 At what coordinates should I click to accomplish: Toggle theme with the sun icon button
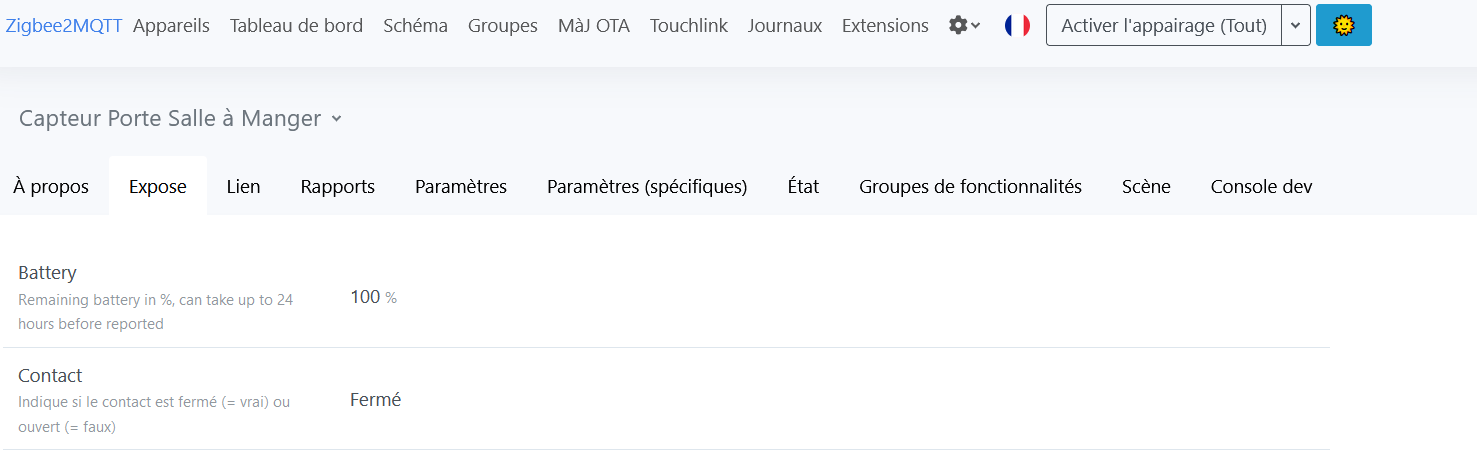[x=1343, y=25]
